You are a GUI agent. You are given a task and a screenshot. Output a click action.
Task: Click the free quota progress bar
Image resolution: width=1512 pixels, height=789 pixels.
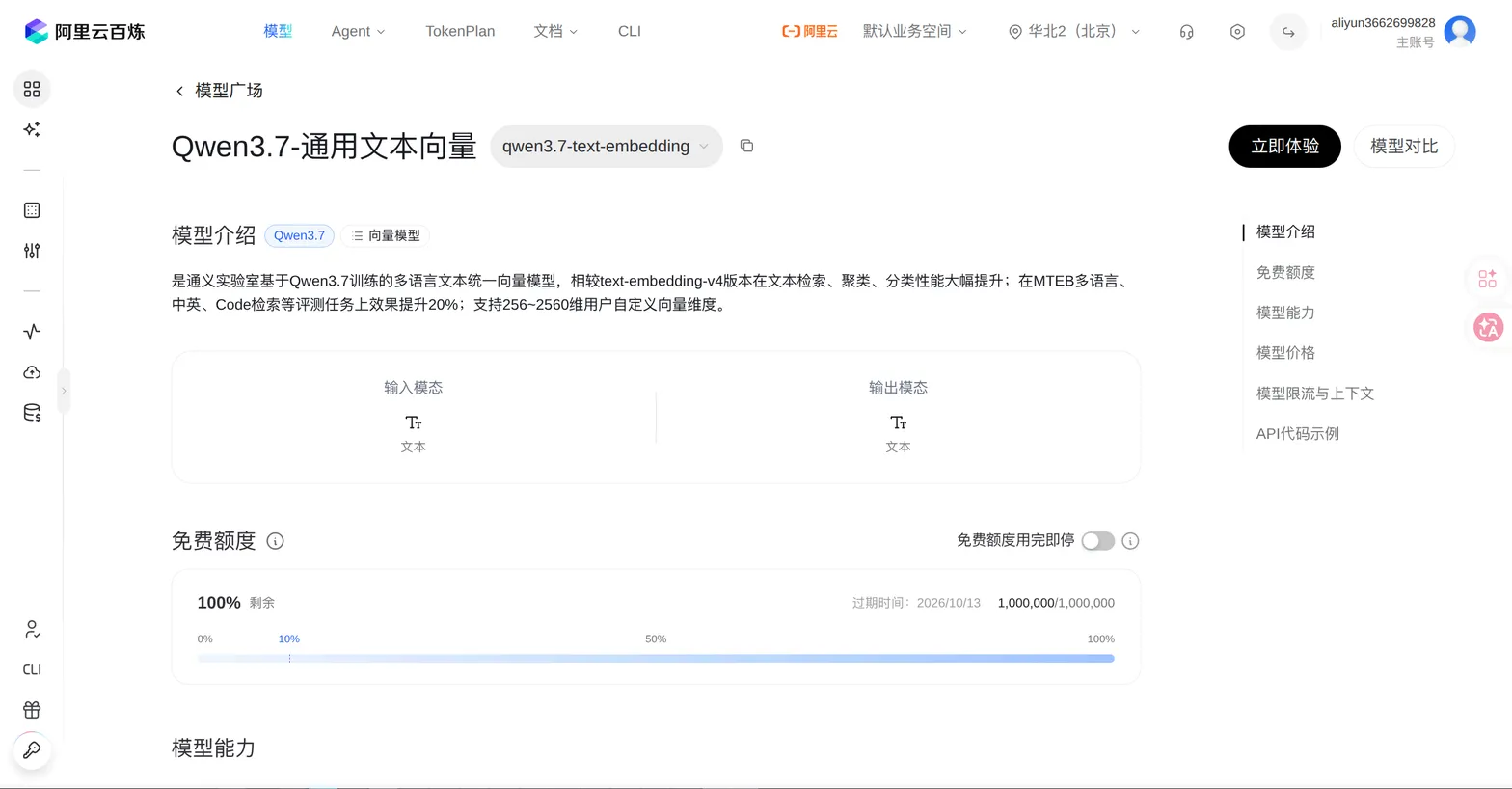[x=656, y=659]
